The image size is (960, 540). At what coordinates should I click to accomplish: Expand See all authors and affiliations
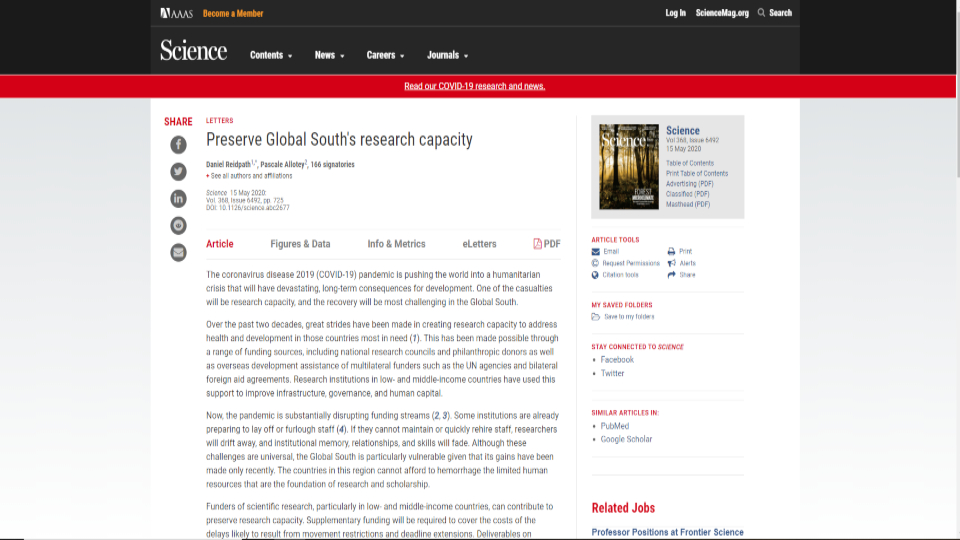(249, 176)
